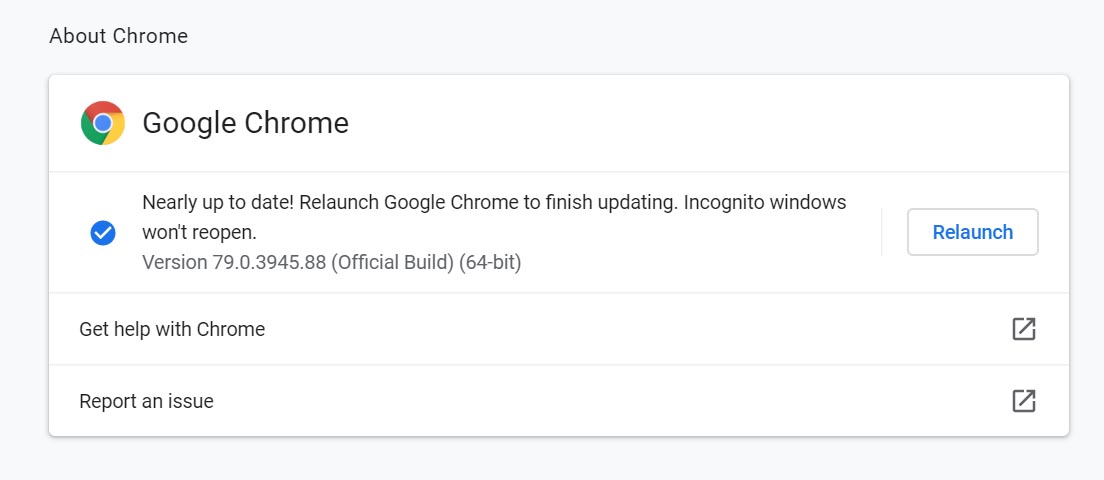Open the external link icon for Report an issue
The image size is (1104, 480).
[1023, 400]
